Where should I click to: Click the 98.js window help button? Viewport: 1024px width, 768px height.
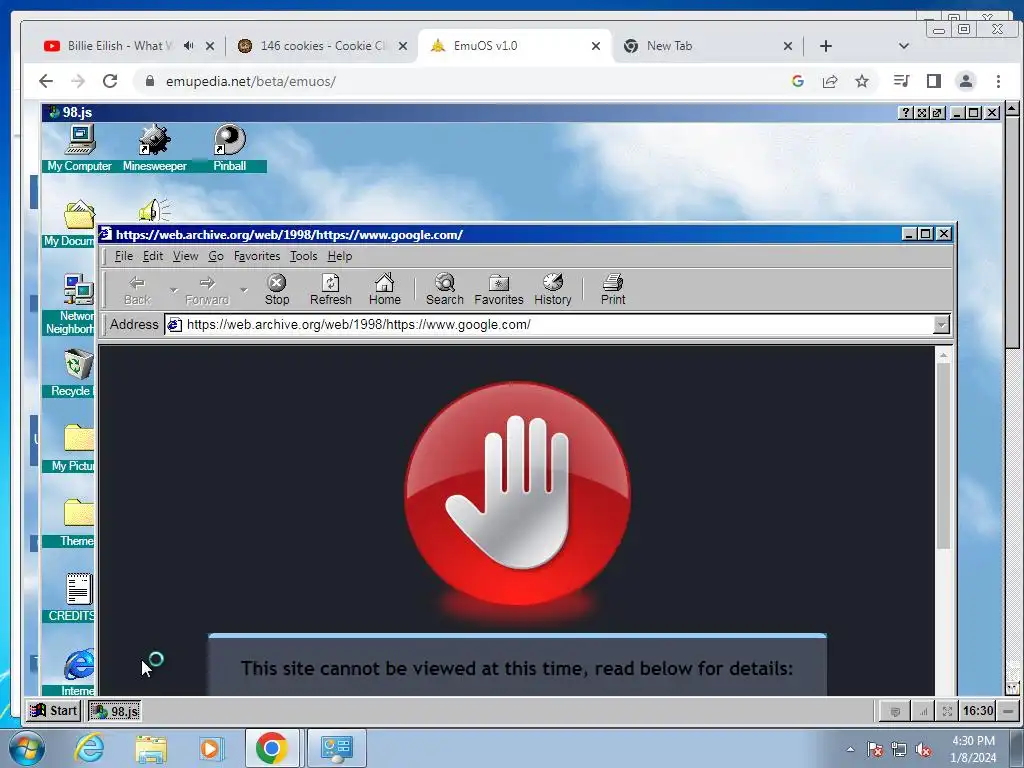(905, 113)
